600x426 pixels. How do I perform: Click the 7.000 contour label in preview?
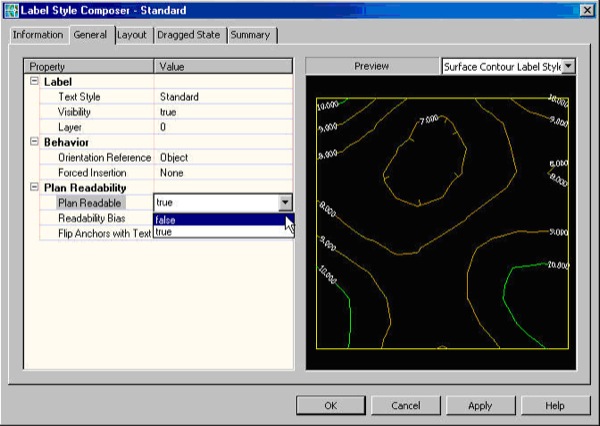click(429, 120)
